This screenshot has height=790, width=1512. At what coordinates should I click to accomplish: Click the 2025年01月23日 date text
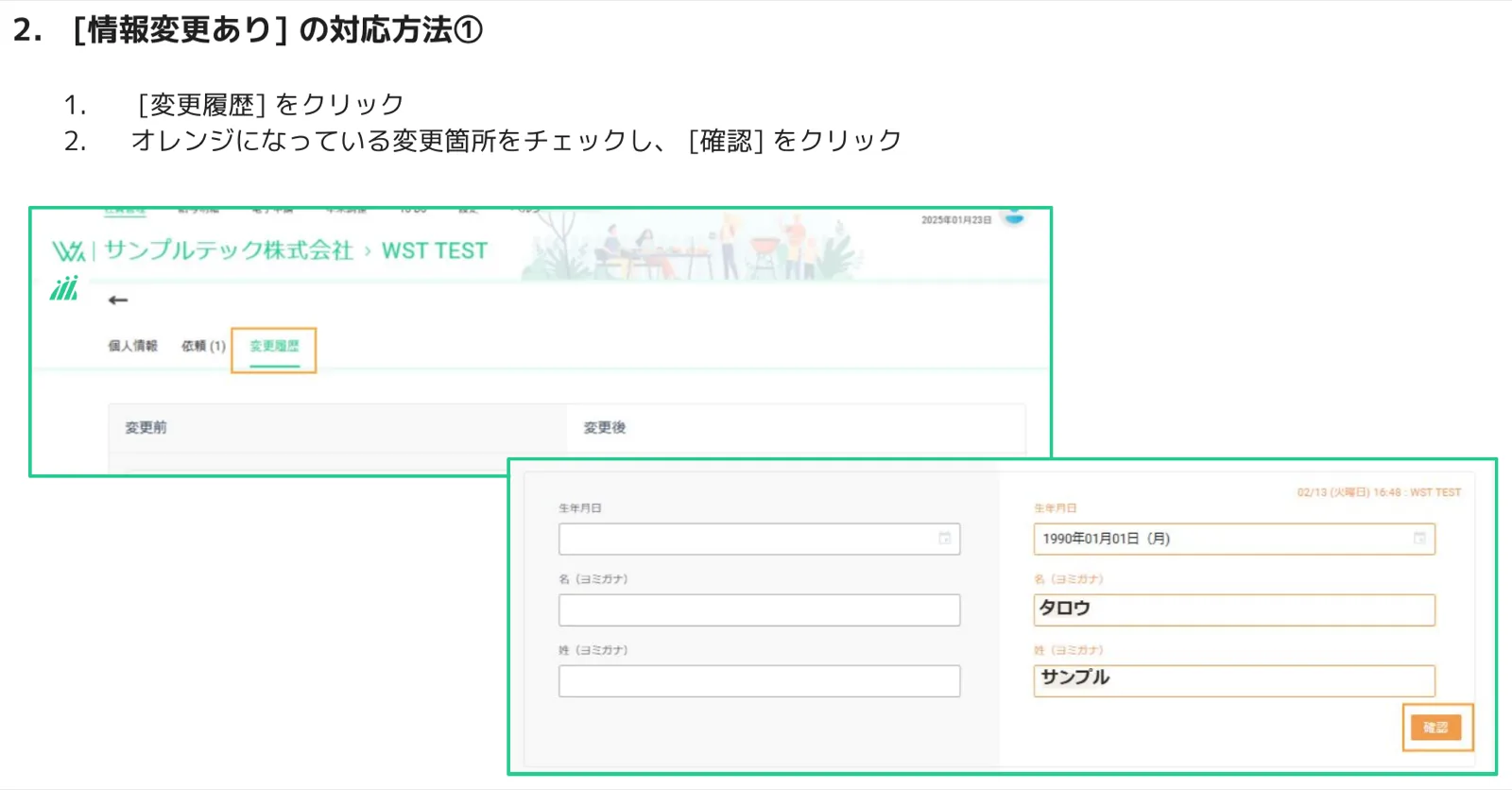point(956,220)
